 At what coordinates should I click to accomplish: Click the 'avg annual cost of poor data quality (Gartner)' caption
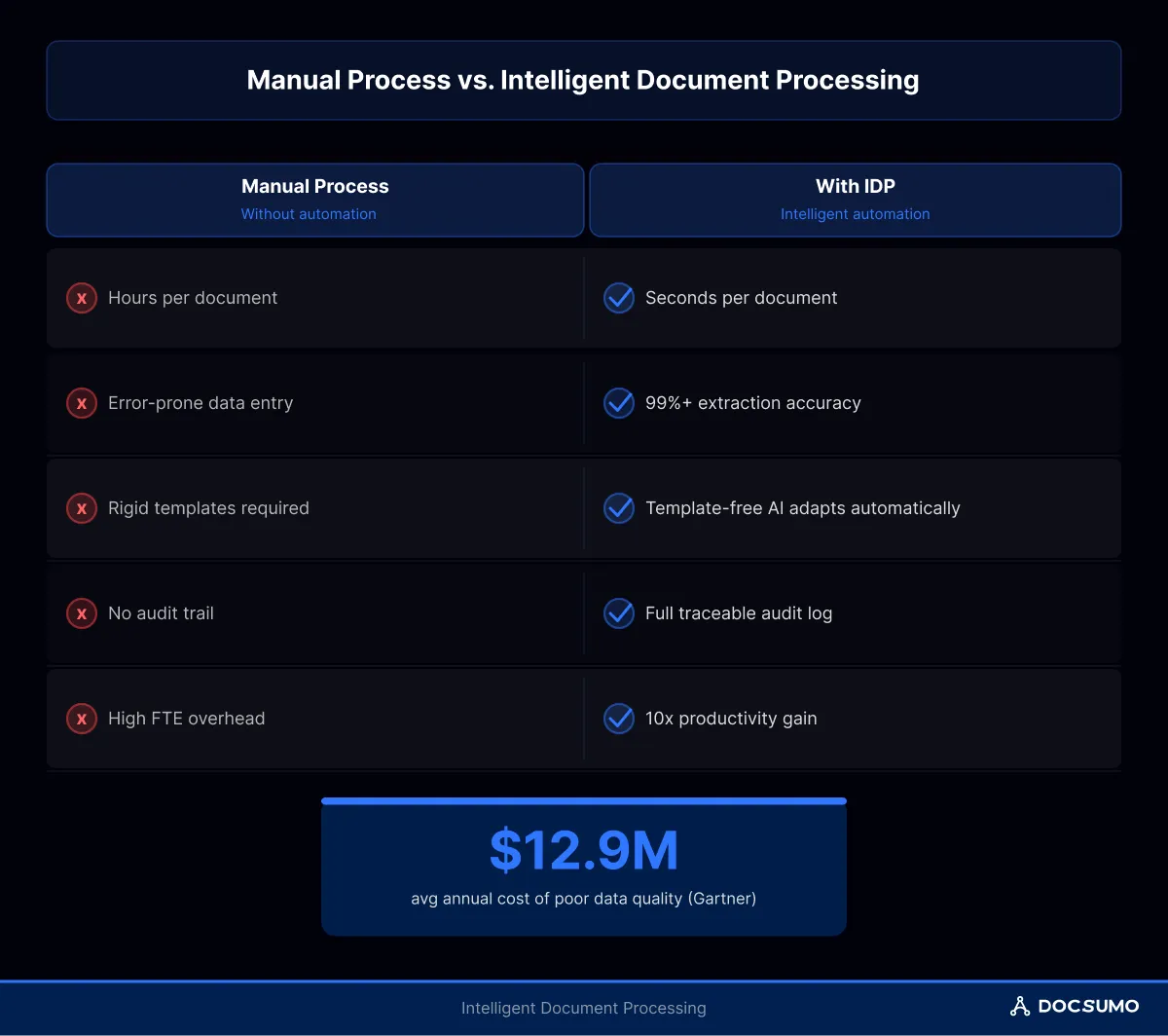click(584, 899)
